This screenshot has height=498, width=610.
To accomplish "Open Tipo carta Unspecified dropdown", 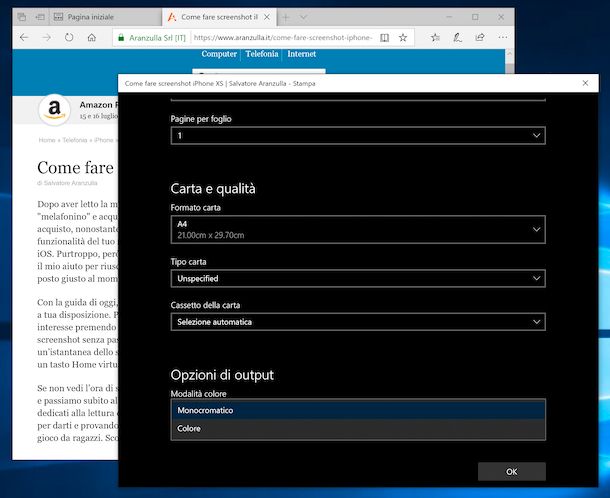I will click(360, 278).
